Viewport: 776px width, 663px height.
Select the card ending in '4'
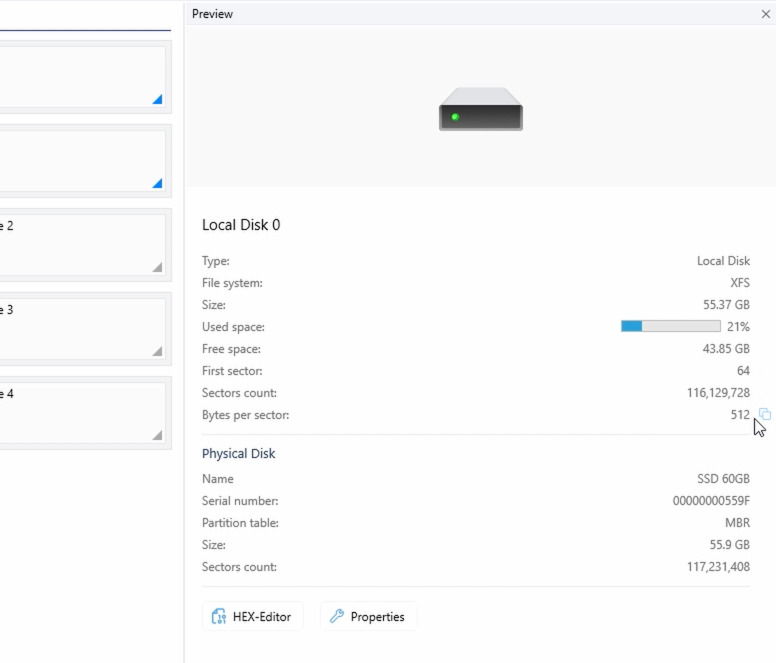click(82, 413)
